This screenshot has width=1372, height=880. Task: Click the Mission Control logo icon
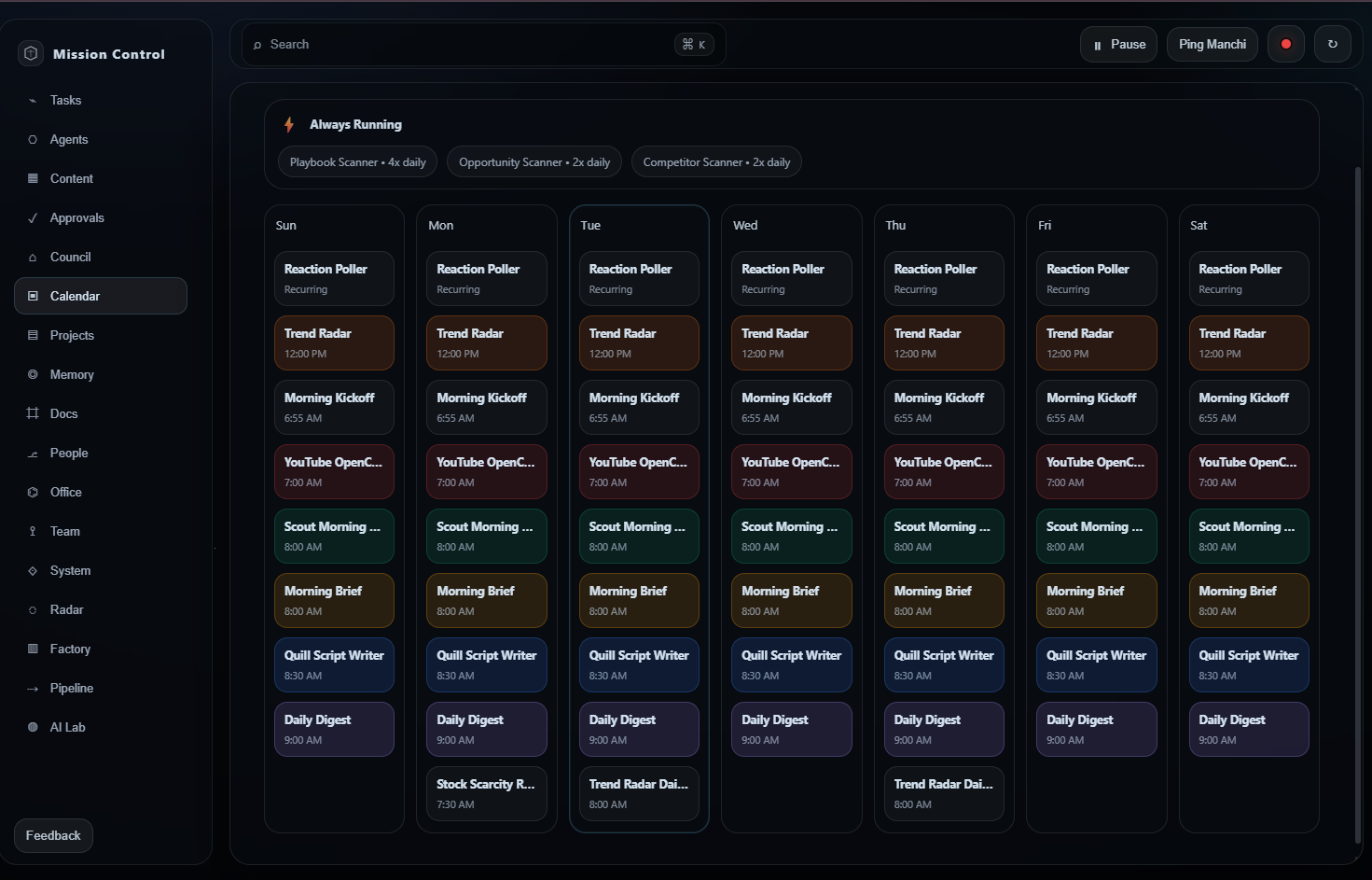[x=31, y=53]
